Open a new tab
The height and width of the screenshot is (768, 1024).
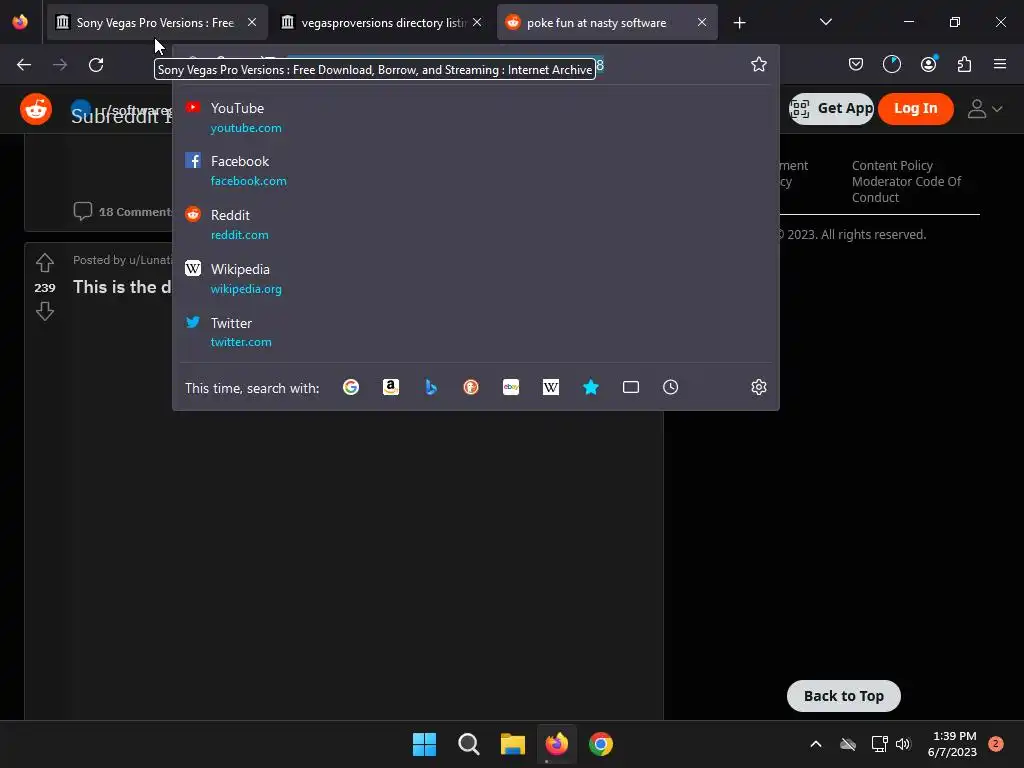coord(739,23)
